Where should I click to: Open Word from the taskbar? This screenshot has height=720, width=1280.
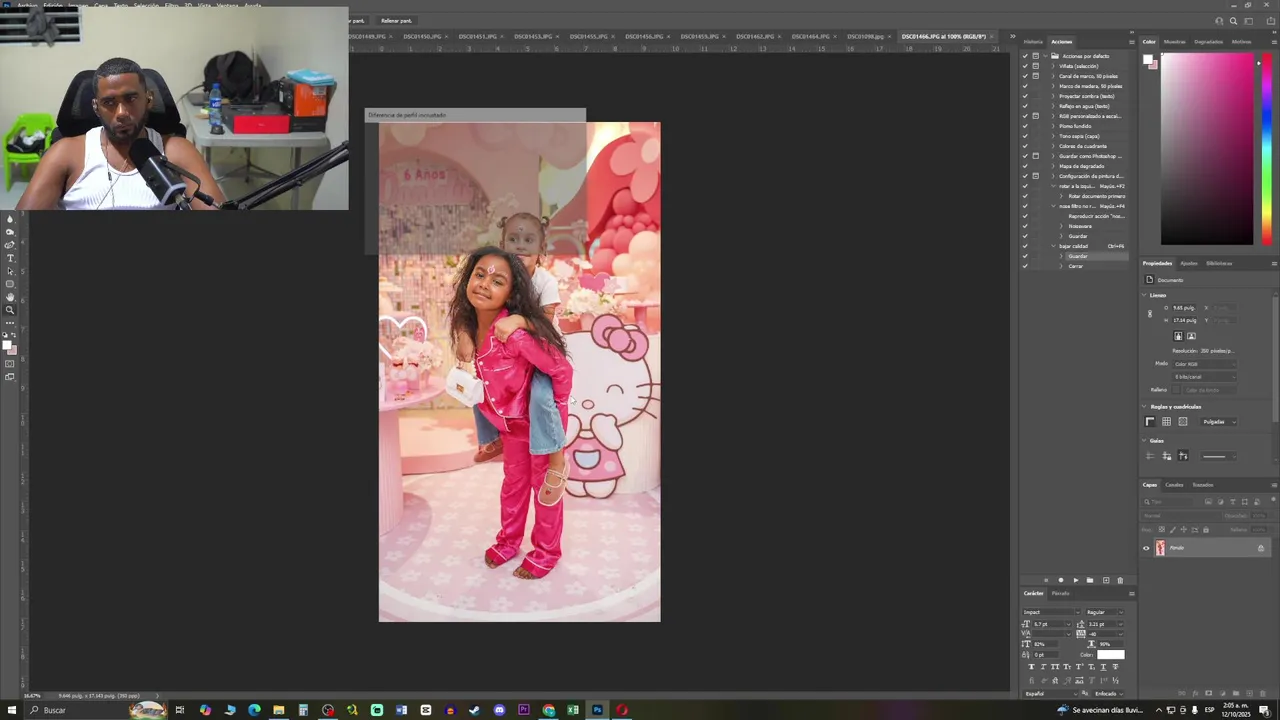[401, 710]
